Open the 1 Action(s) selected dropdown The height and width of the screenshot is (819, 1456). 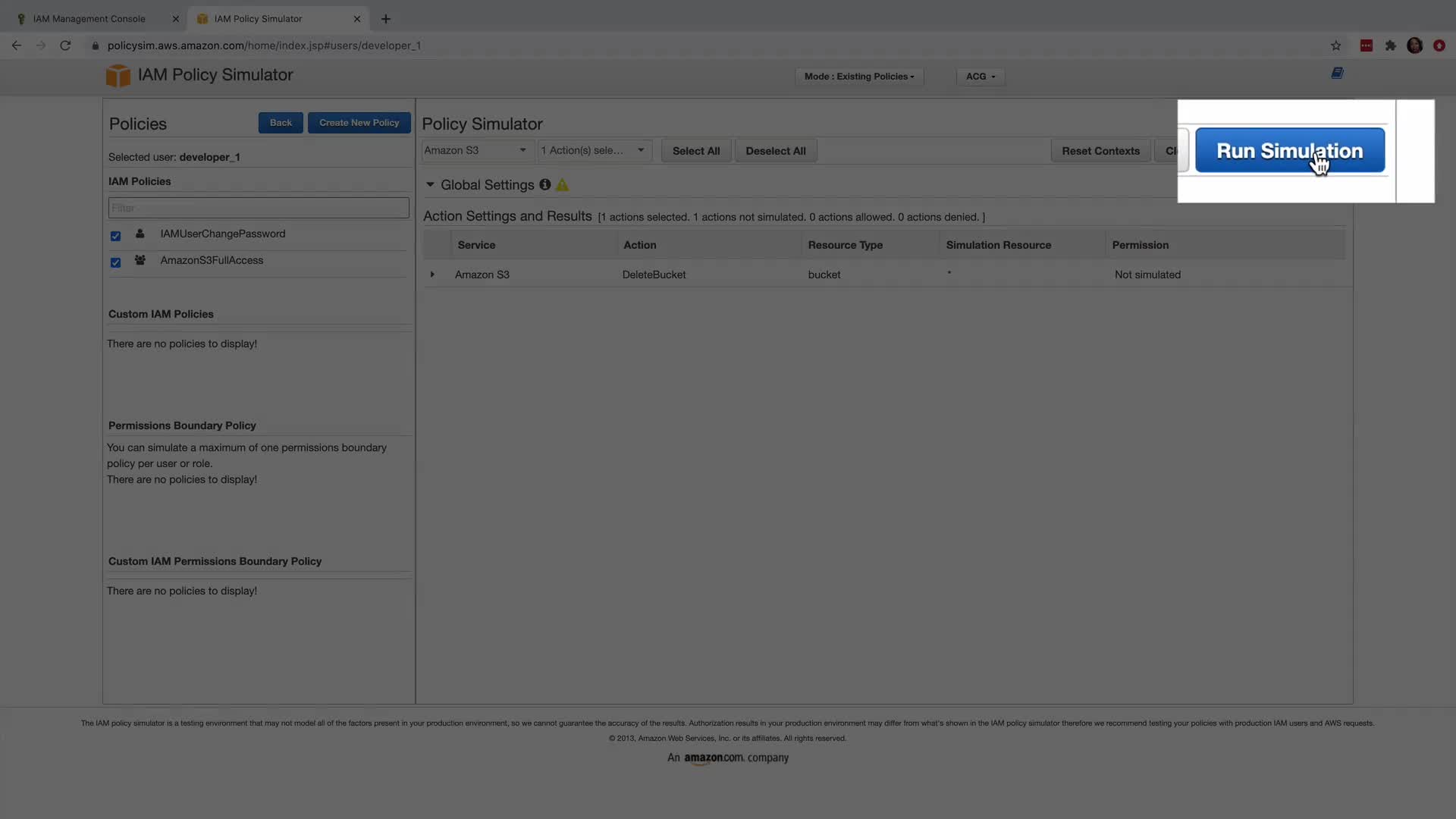[594, 150]
